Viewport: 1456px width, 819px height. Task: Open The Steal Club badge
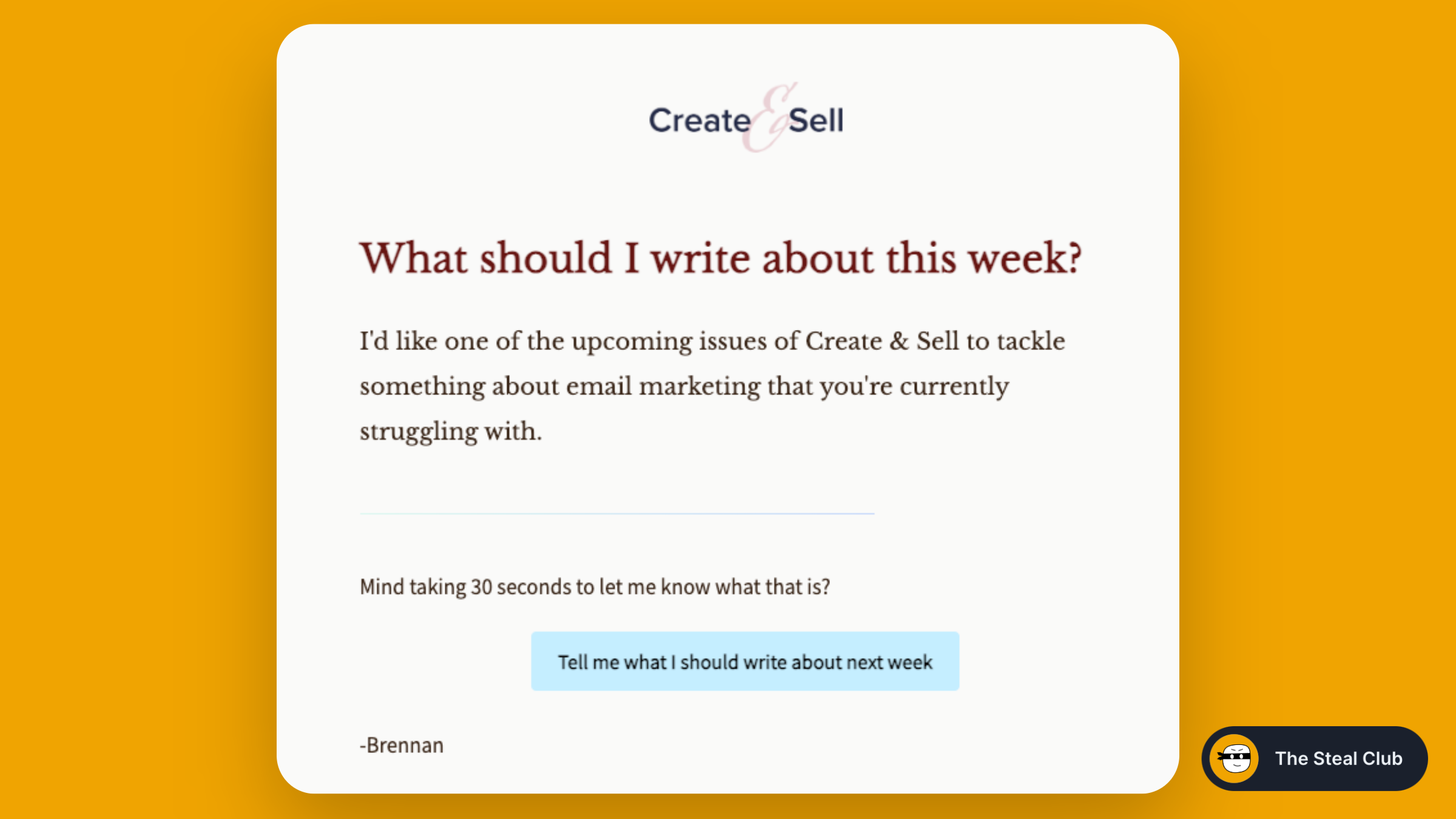[1314, 758]
